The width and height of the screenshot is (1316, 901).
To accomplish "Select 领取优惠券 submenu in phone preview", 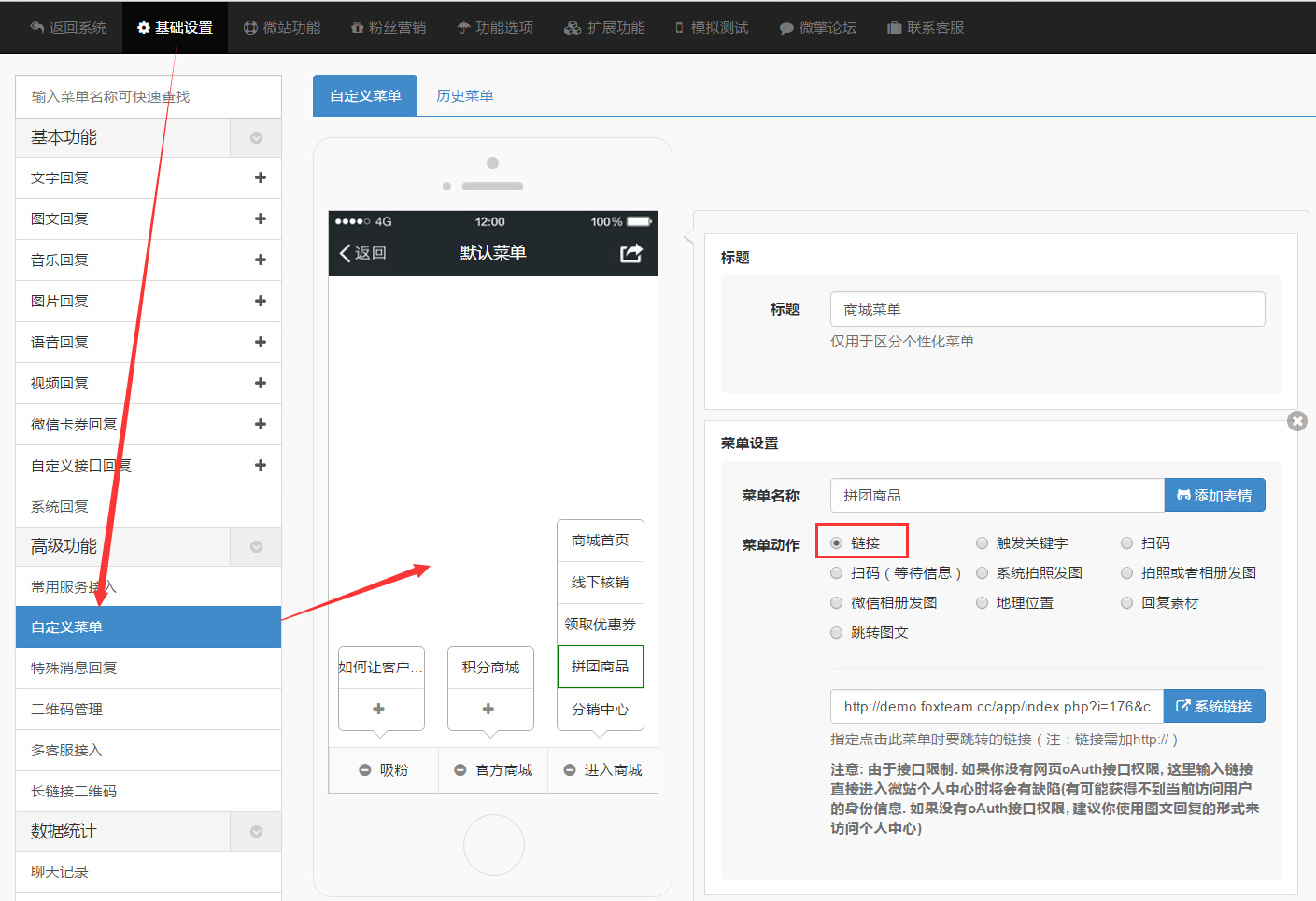I will coord(601,625).
